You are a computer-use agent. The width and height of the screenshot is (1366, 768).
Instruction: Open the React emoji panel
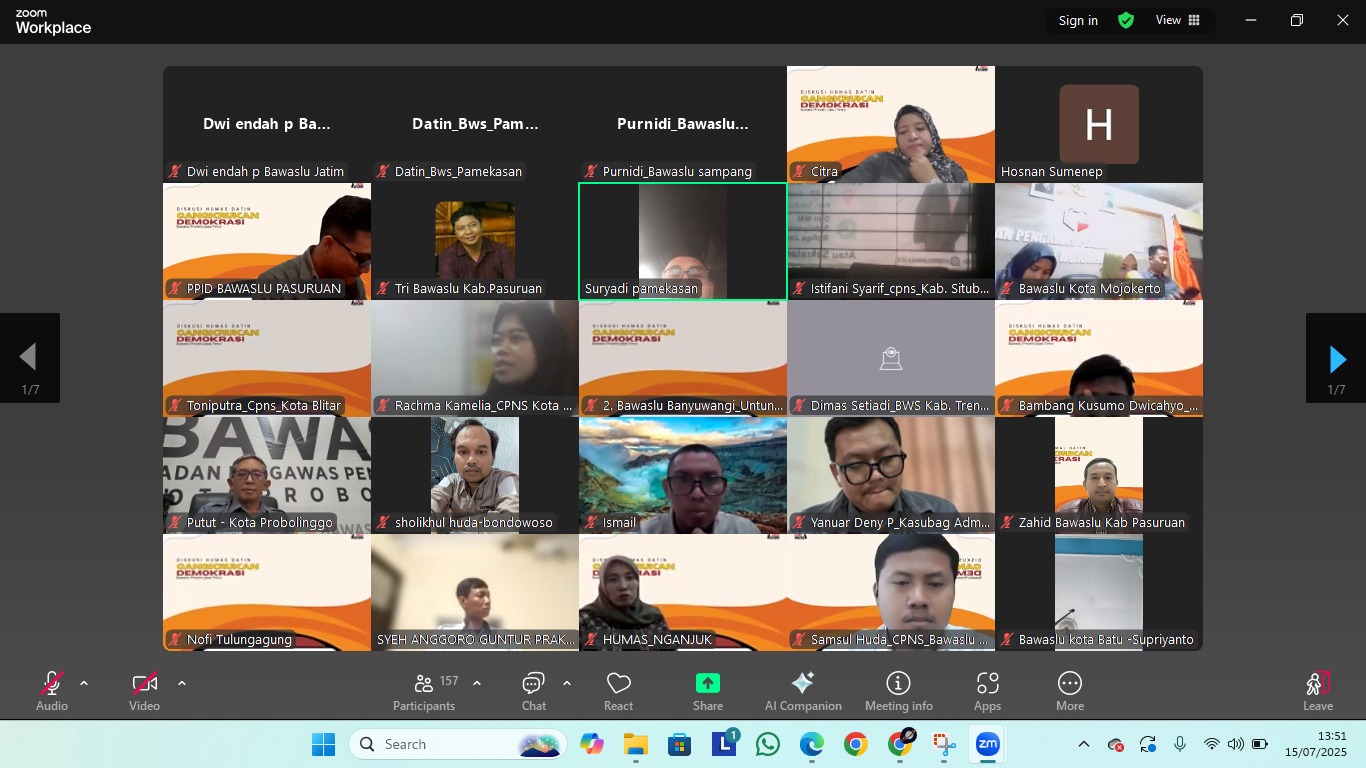click(x=618, y=690)
